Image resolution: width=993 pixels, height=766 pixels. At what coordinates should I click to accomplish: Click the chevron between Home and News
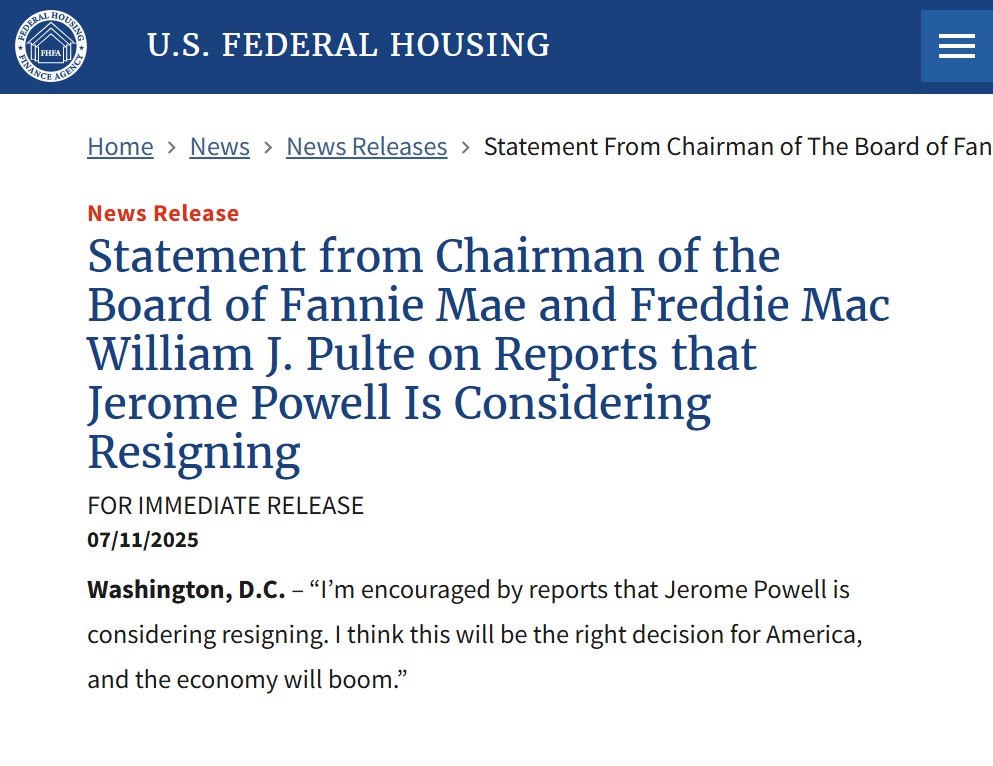click(172, 147)
